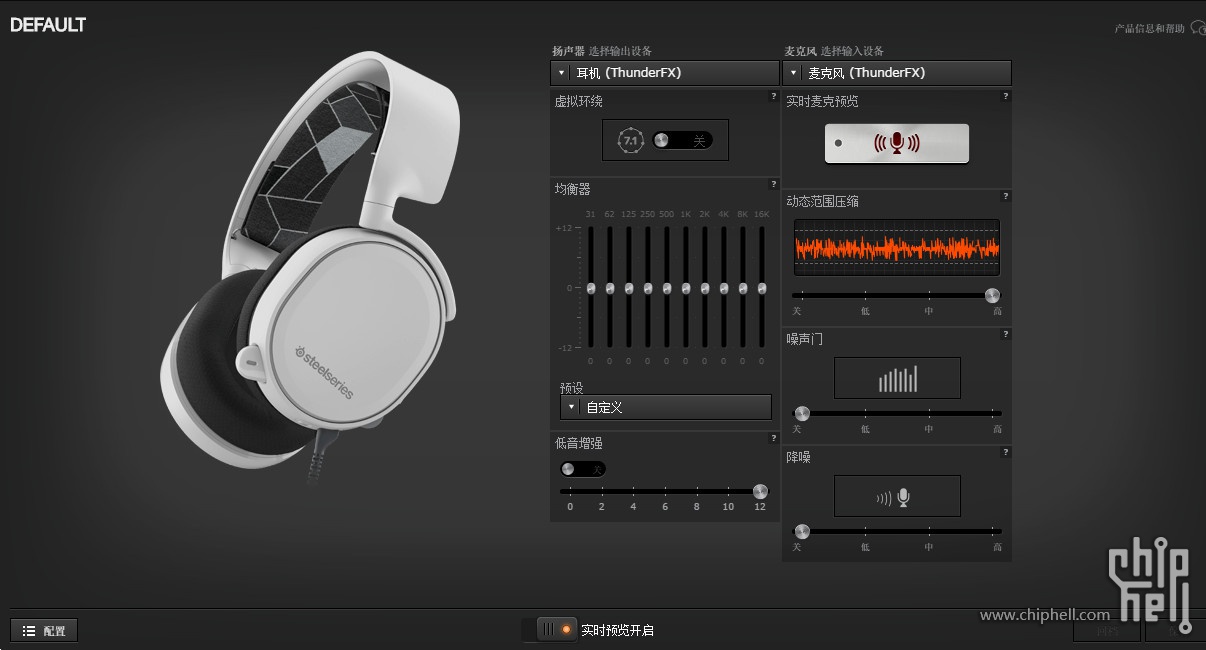Open help for the 虚拟环绕 section
Viewport: 1206px width, 650px height.
click(773, 96)
